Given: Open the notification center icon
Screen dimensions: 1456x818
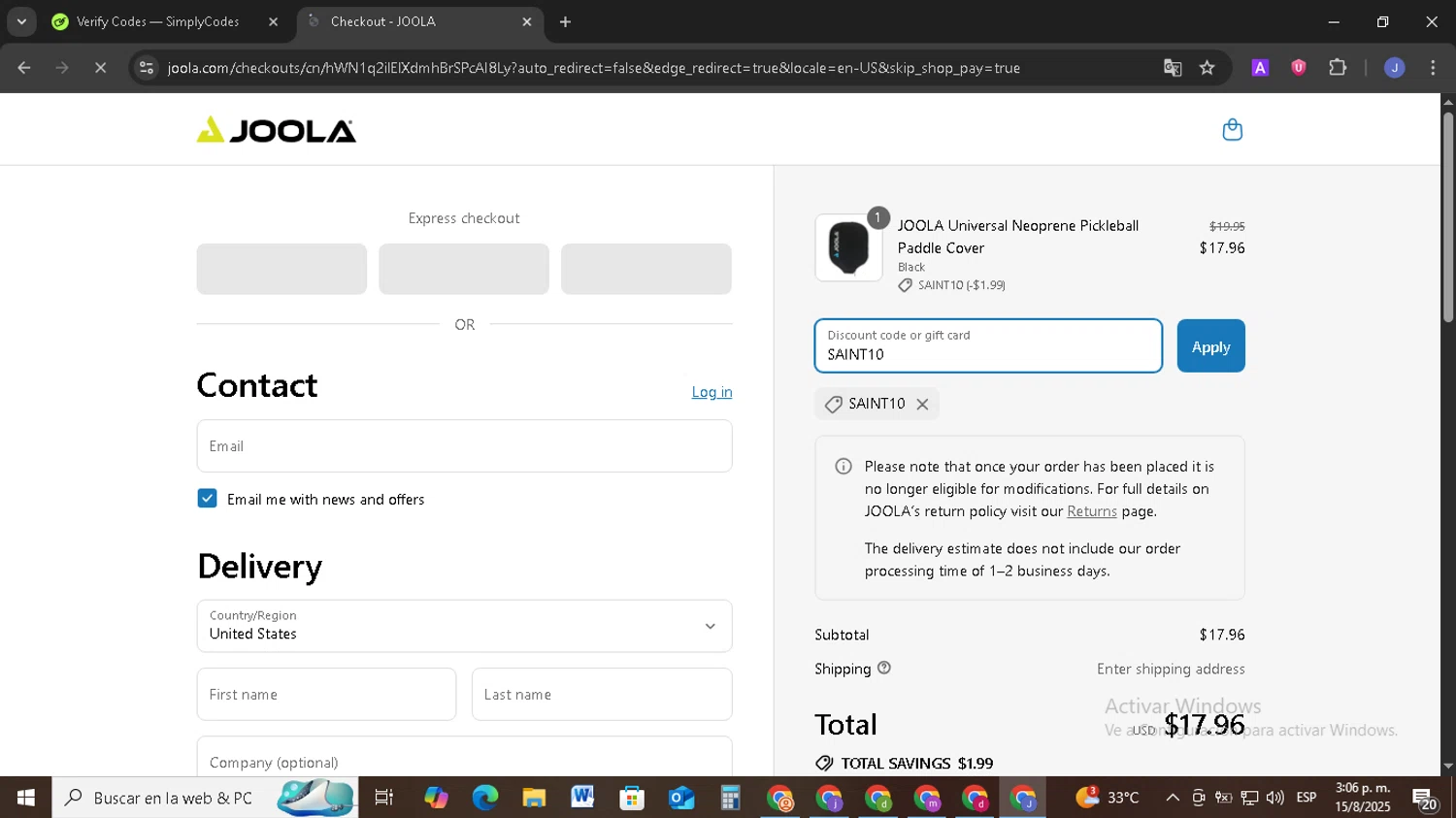Looking at the screenshot, I should click(x=1425, y=800).
